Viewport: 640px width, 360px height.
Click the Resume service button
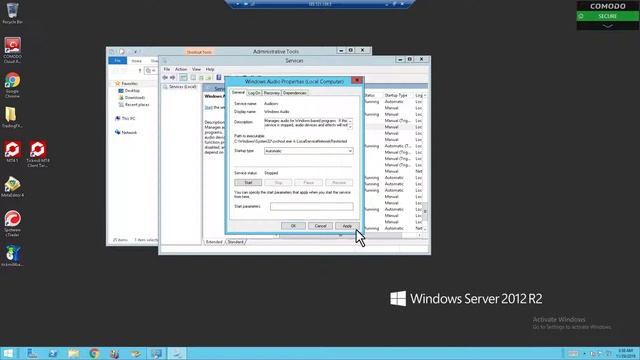tap(339, 182)
